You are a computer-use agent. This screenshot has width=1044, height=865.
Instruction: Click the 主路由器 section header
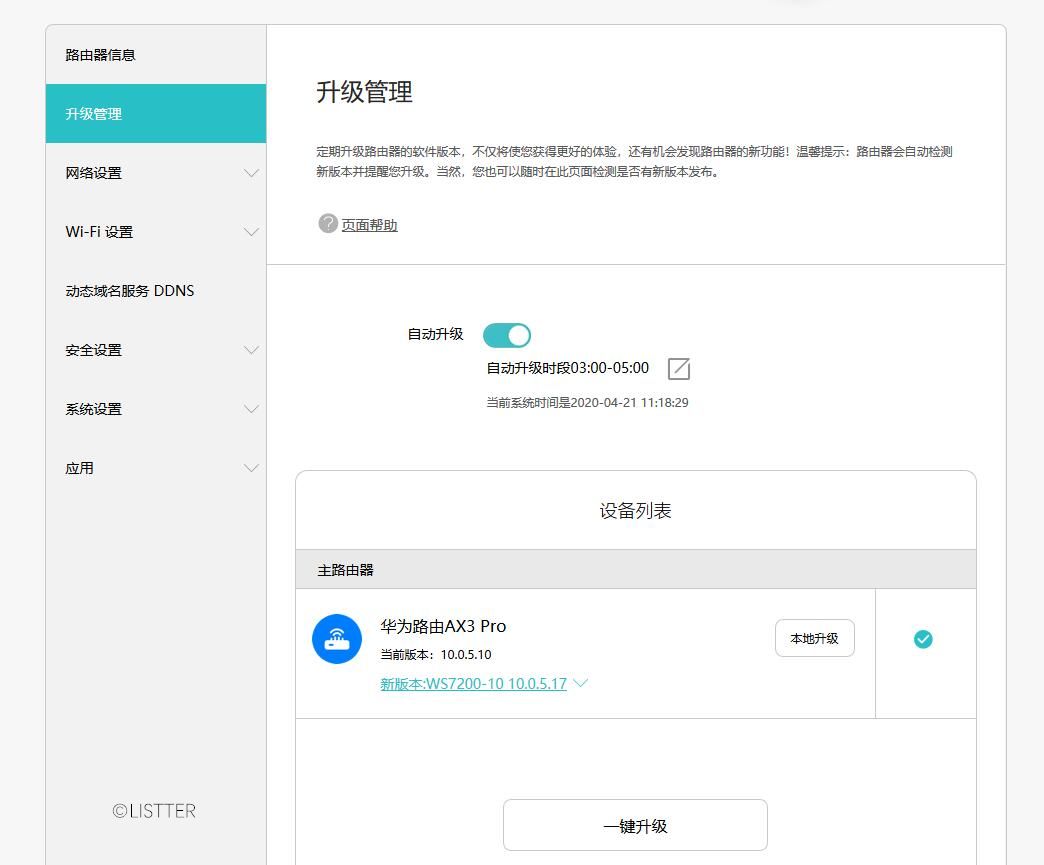(345, 569)
